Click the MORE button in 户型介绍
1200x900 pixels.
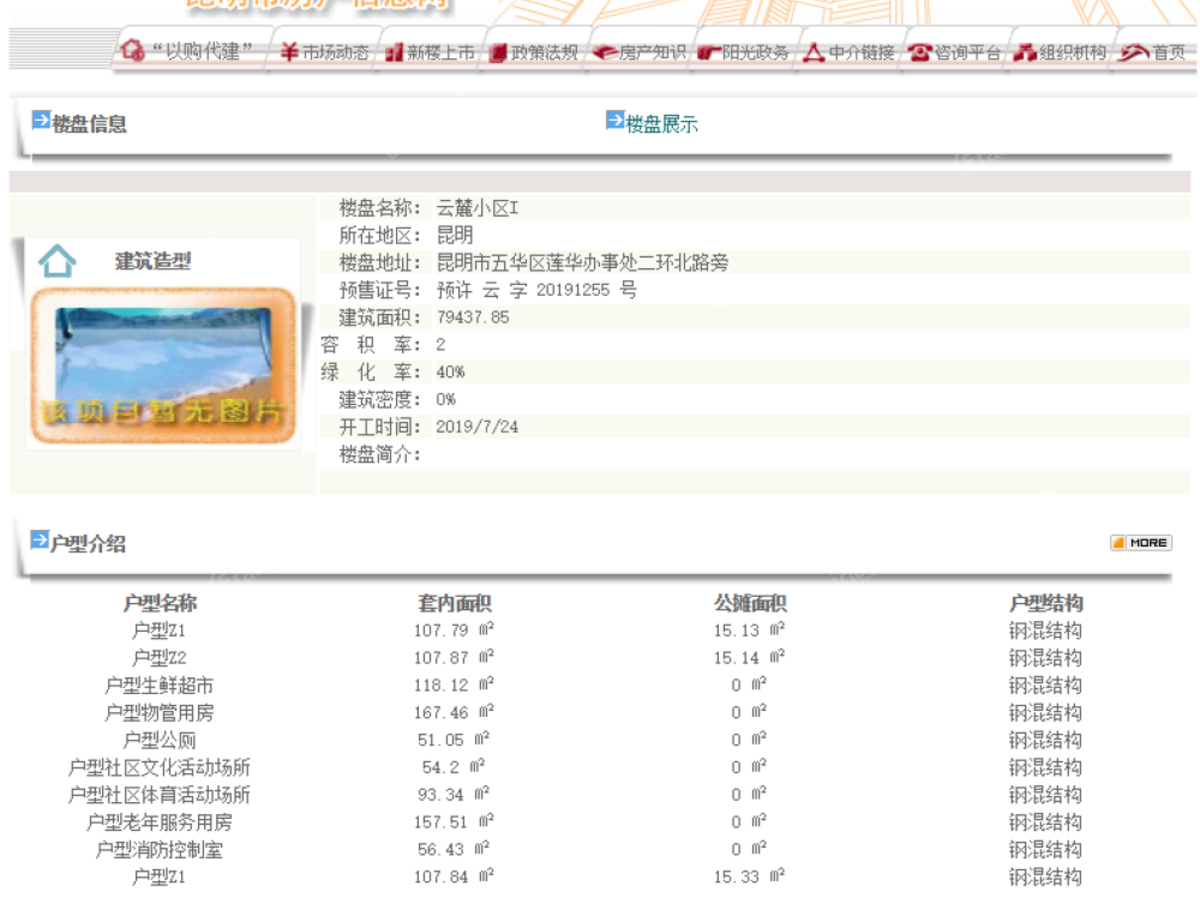(x=1141, y=542)
